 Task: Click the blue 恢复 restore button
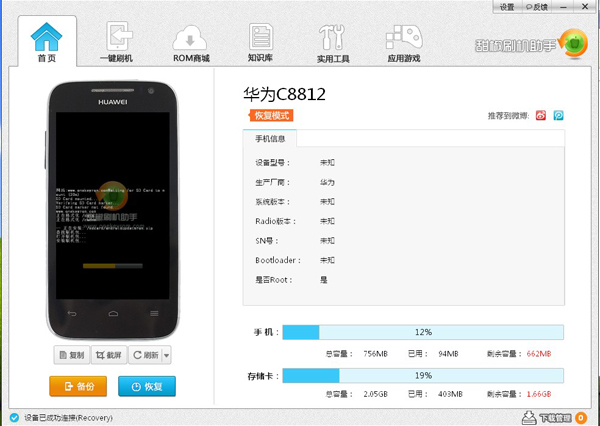point(147,386)
